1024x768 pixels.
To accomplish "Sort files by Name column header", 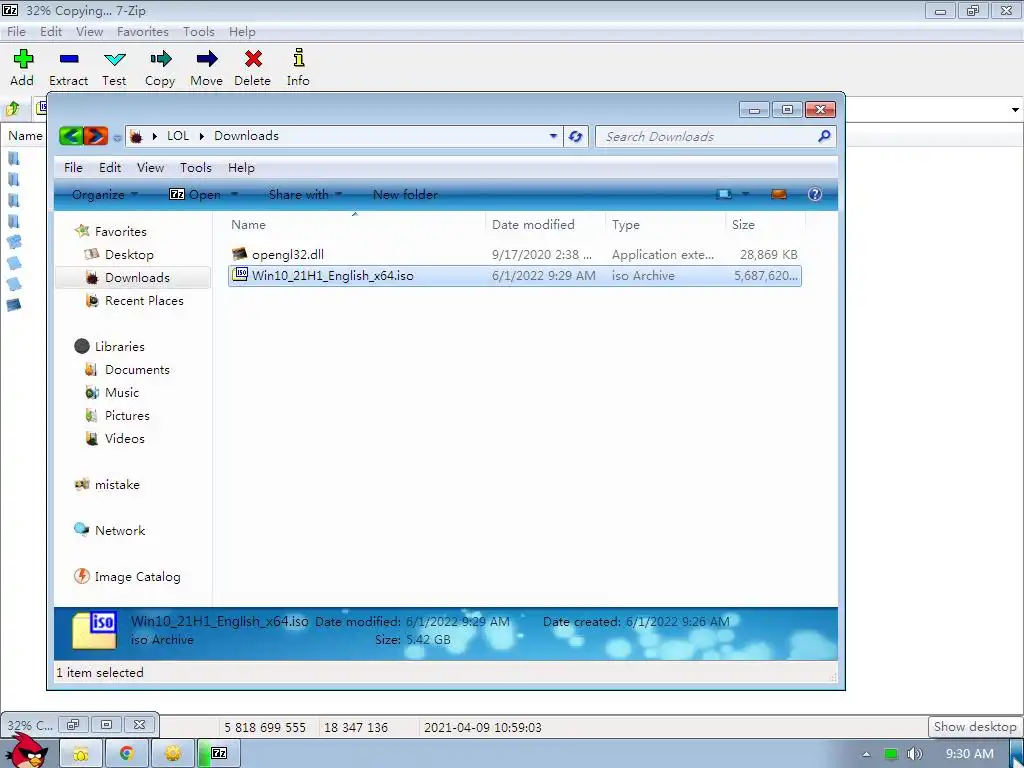I will click(356, 225).
